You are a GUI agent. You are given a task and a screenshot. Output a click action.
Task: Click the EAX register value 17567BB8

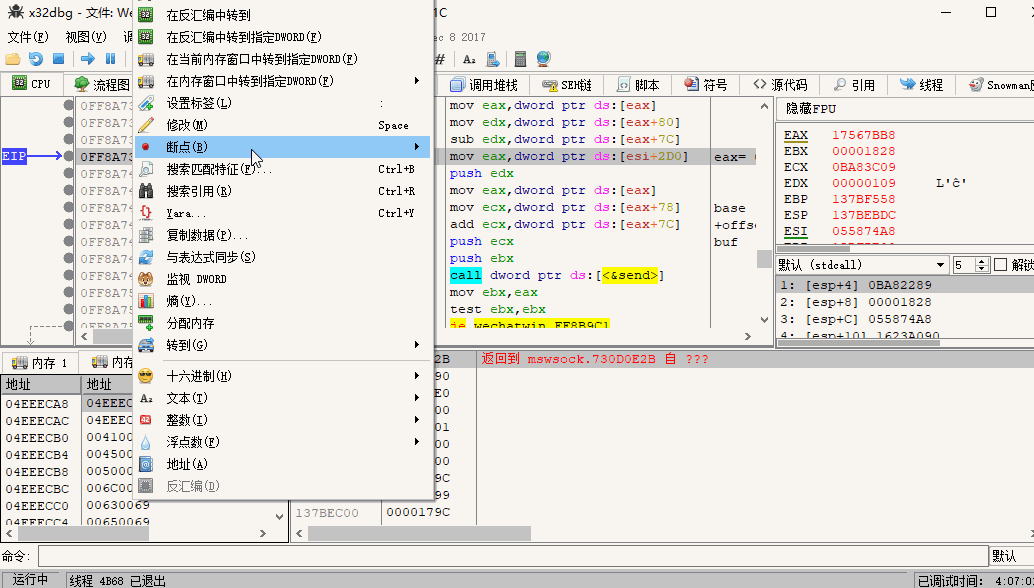pos(863,135)
